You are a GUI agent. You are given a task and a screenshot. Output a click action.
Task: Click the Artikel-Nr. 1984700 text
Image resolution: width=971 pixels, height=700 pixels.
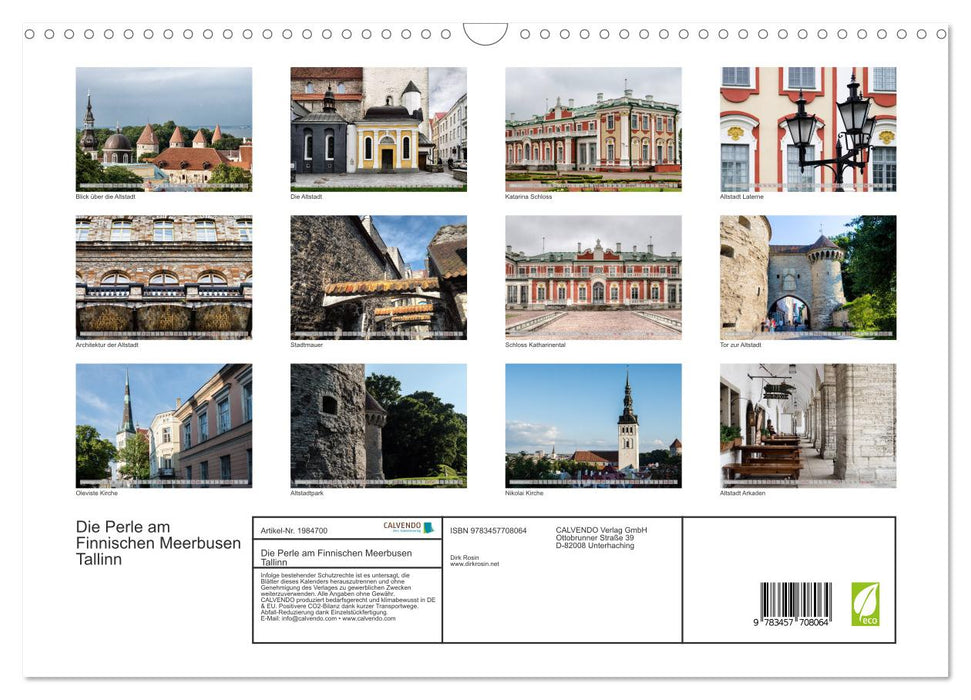click(296, 530)
